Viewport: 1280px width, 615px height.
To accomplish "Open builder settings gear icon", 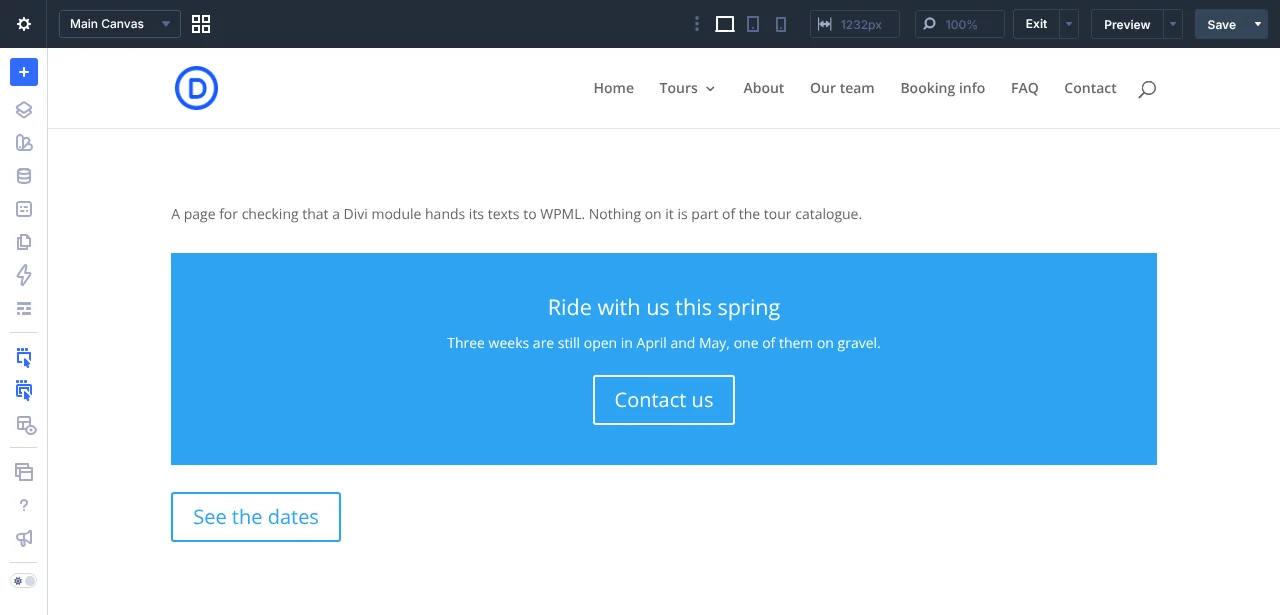I will point(24,24).
